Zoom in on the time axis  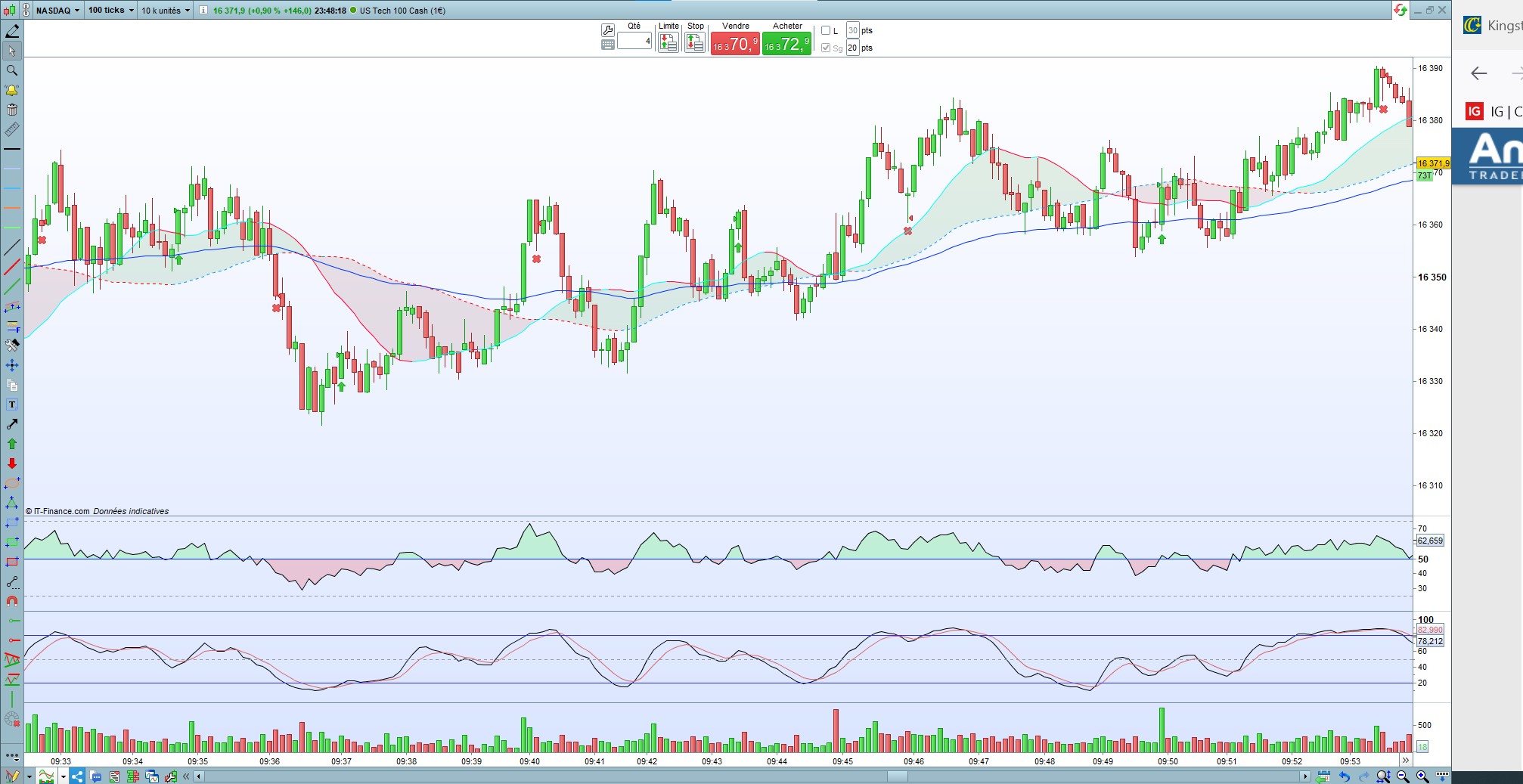pos(1422,776)
